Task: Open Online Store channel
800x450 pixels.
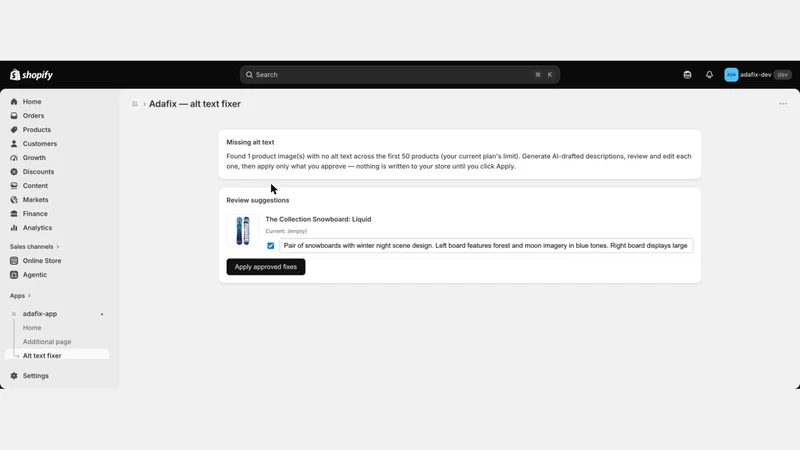Action: (x=42, y=261)
